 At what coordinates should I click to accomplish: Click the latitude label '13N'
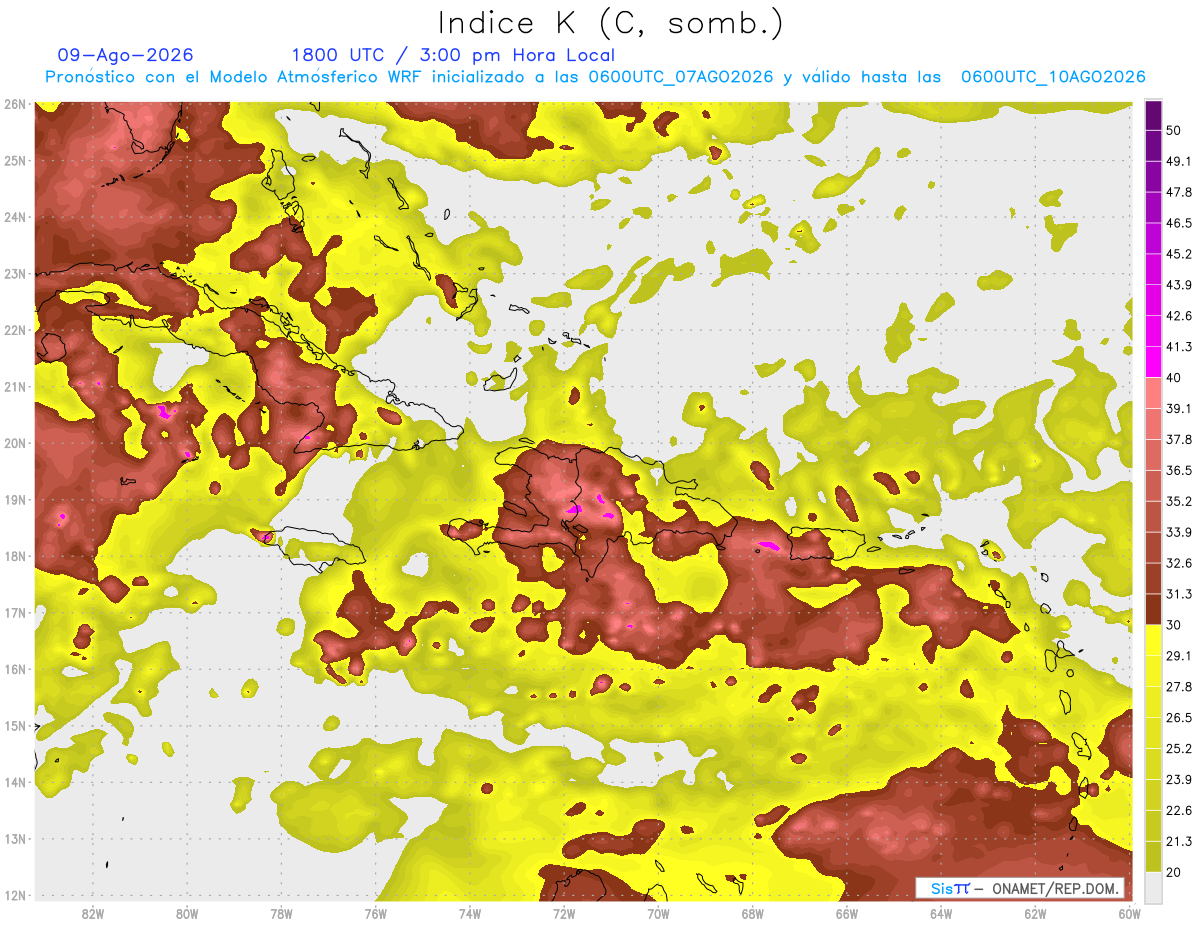tap(15, 839)
